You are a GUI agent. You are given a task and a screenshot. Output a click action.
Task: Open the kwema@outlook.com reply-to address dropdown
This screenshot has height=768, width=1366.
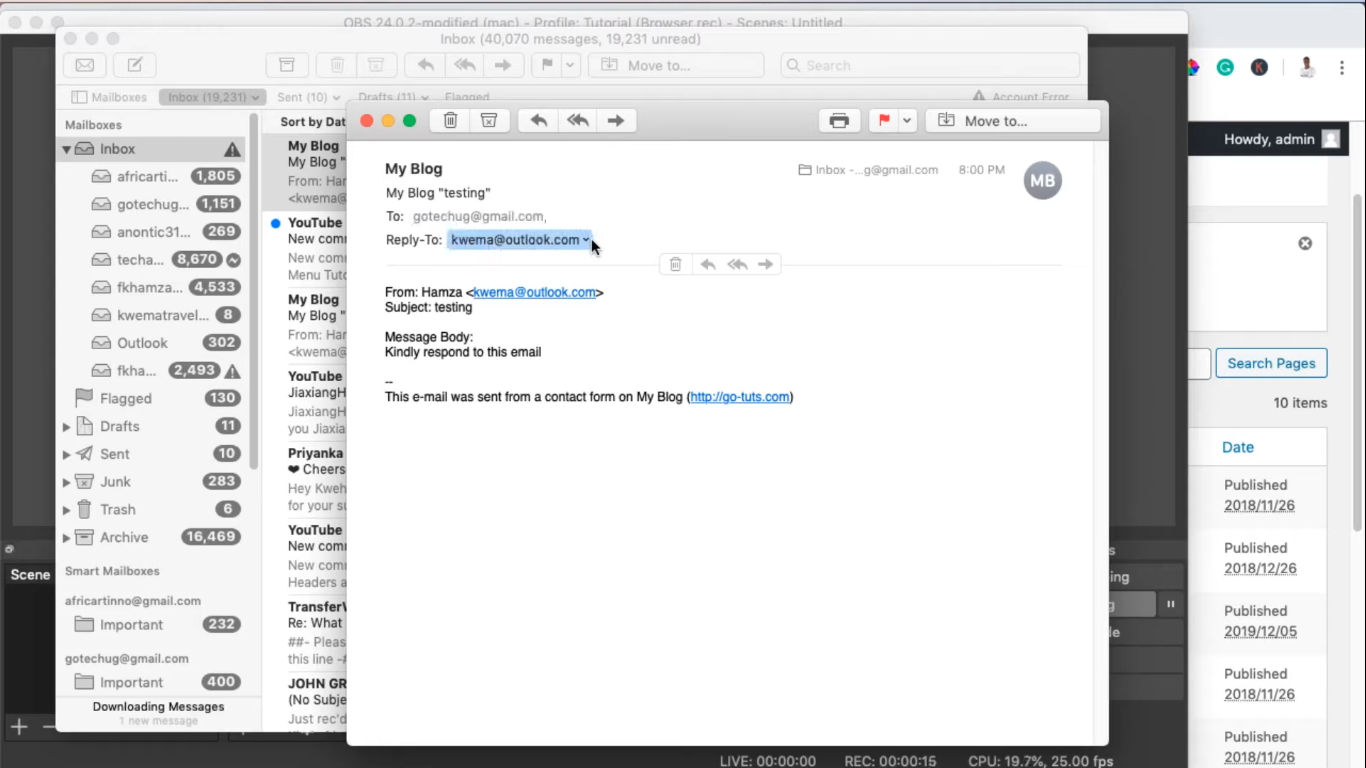click(586, 240)
